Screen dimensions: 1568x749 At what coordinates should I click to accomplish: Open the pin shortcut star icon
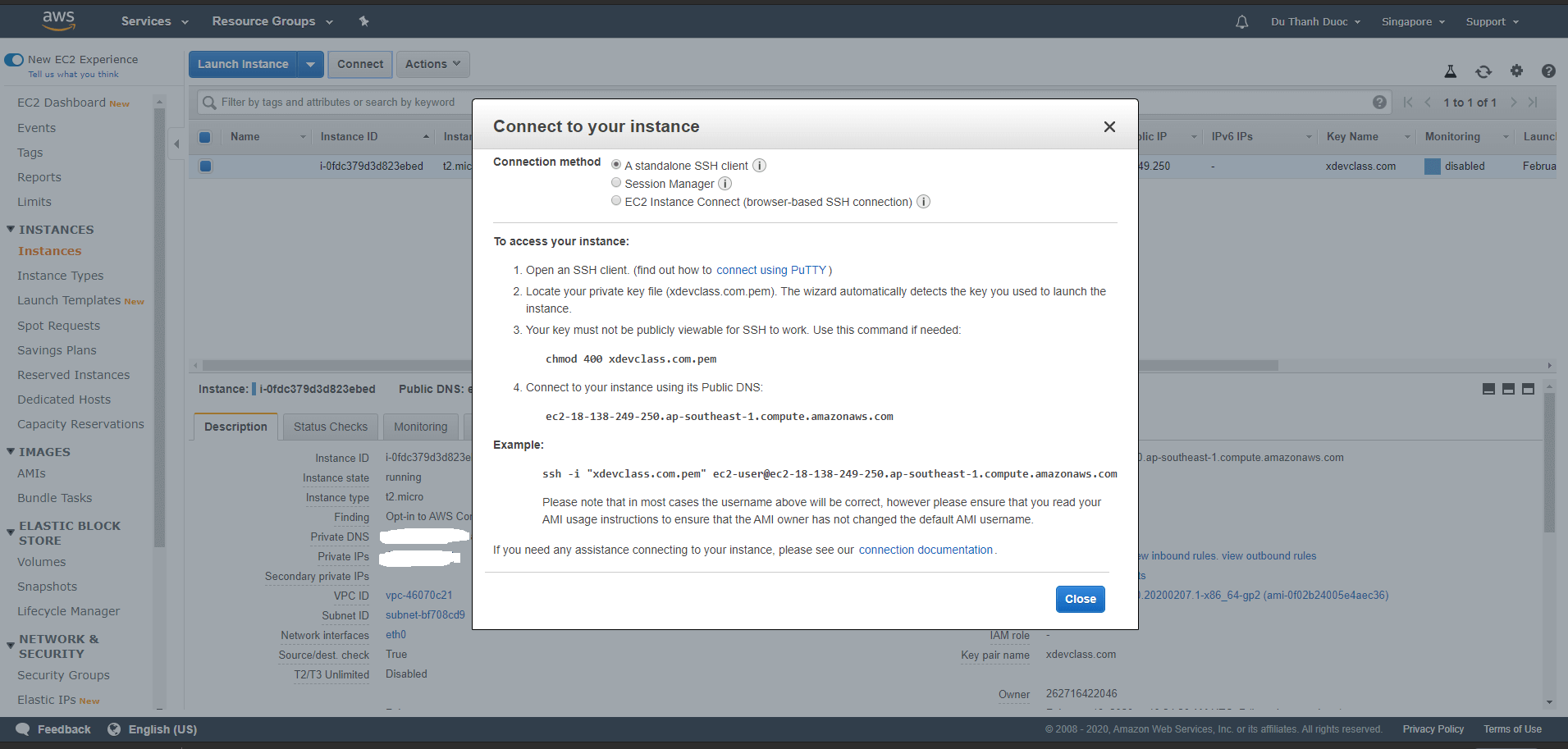point(363,21)
